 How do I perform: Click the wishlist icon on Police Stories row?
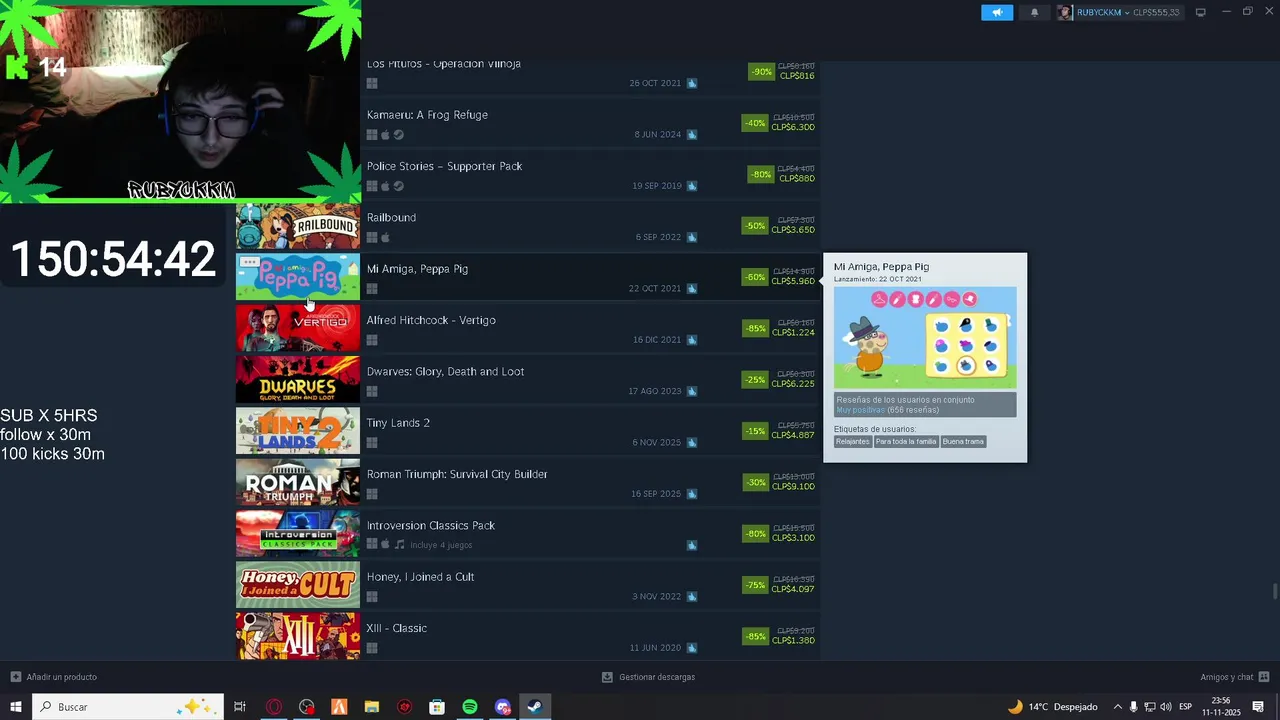[692, 186]
